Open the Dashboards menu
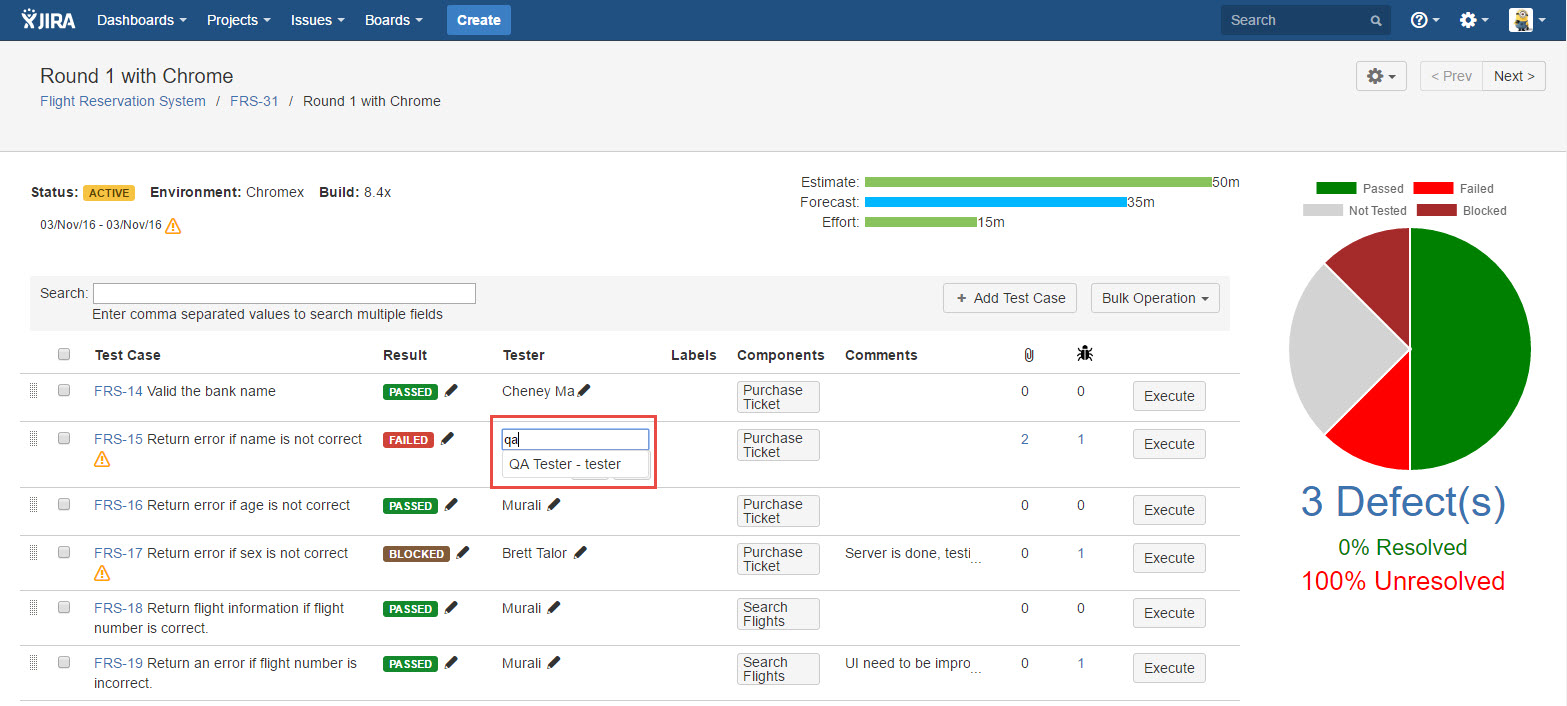This screenshot has height=706, width=1567. coord(141,20)
